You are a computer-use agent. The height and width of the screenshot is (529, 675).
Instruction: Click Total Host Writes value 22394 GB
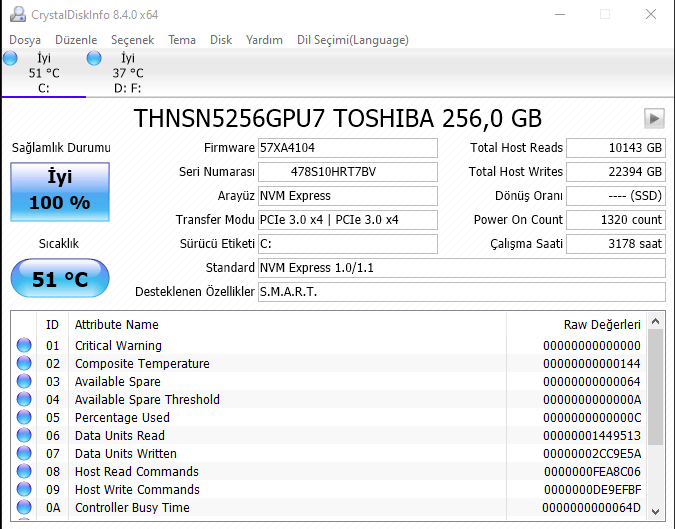click(616, 172)
